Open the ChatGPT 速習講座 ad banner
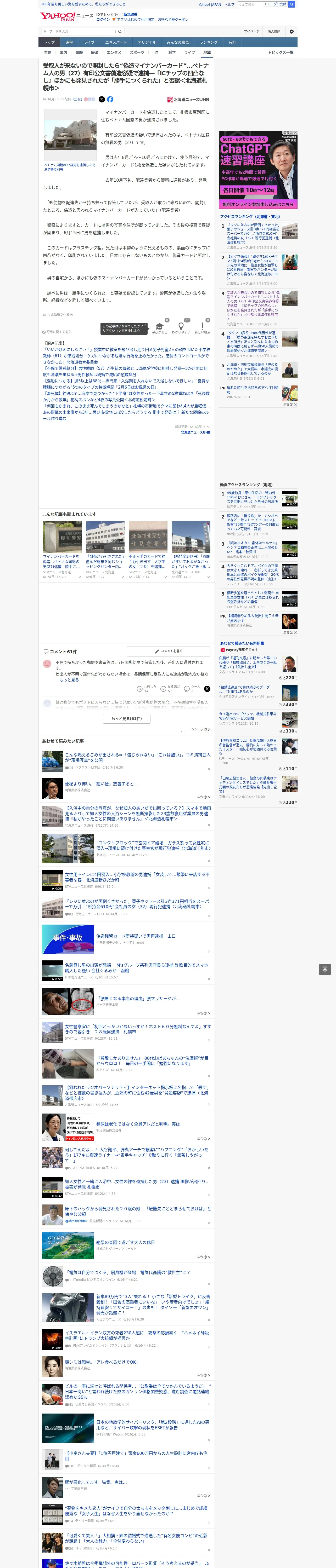 (x=259, y=170)
